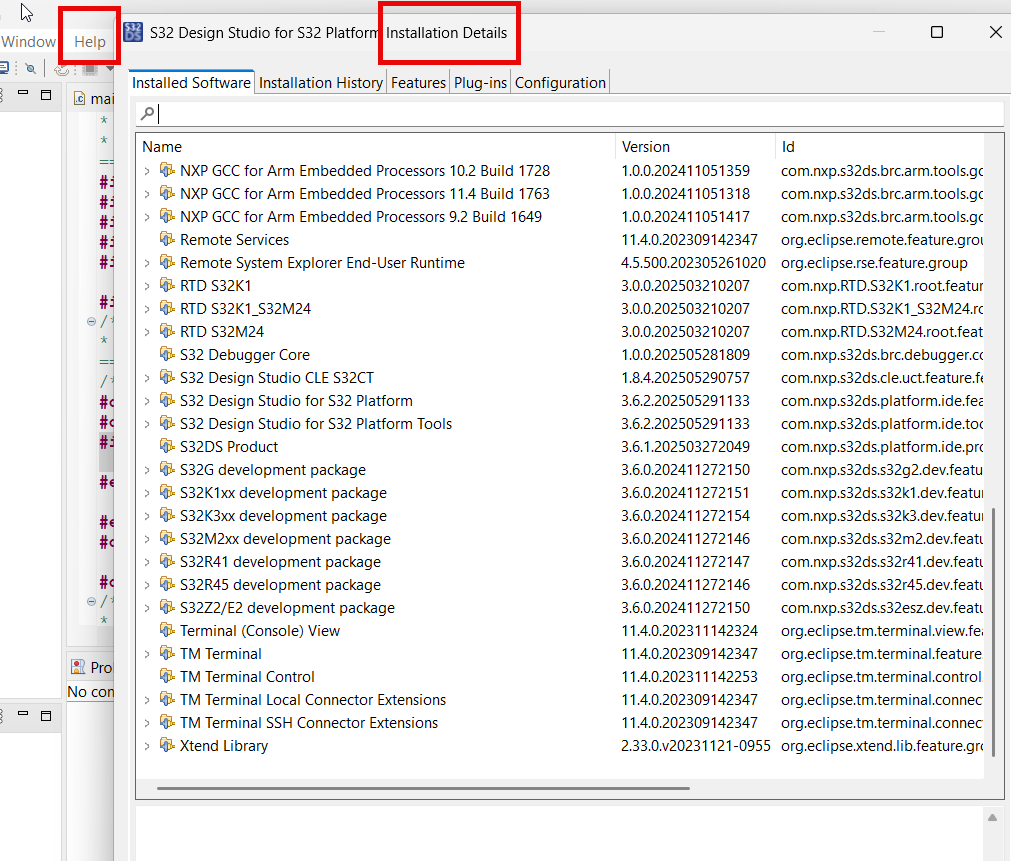Click scroll-up arrow in details pane
Screen dimensions: 1011x861
point(993,818)
